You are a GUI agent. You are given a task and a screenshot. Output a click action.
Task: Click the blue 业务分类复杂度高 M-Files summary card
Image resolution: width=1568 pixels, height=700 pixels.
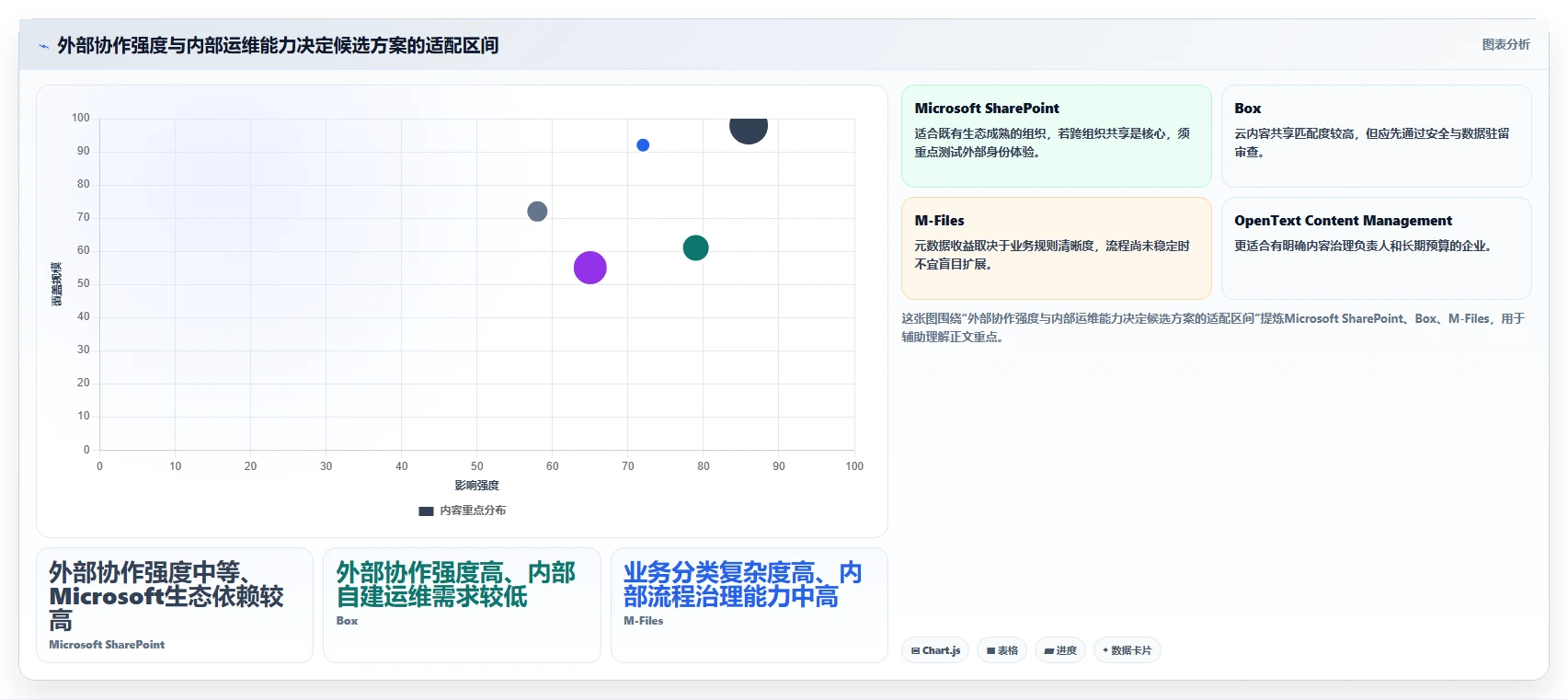pyautogui.click(x=749, y=605)
